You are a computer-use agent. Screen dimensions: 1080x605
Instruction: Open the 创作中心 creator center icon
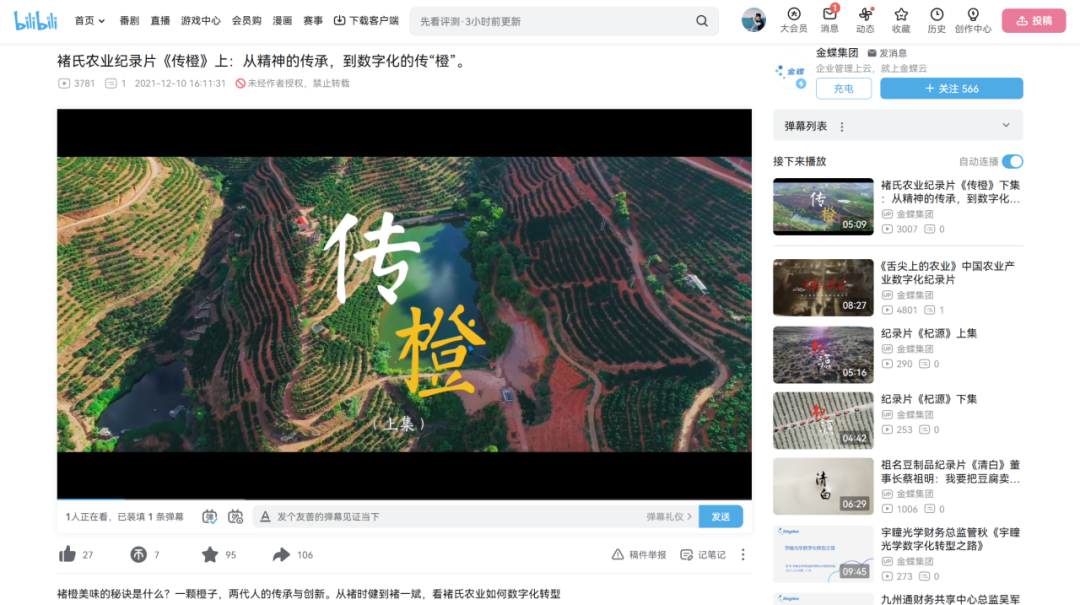click(973, 20)
